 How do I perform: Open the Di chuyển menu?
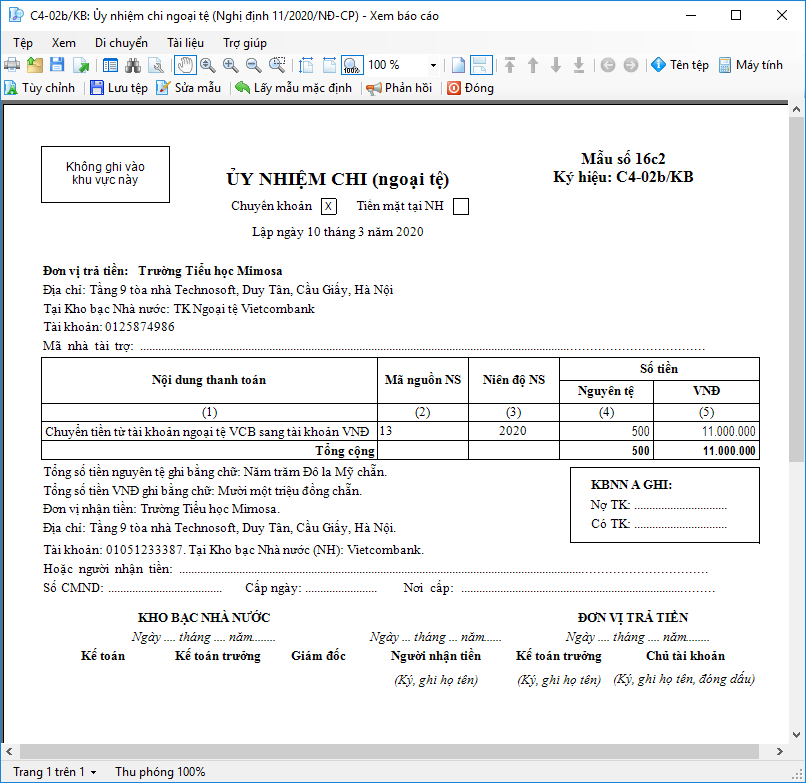click(121, 43)
